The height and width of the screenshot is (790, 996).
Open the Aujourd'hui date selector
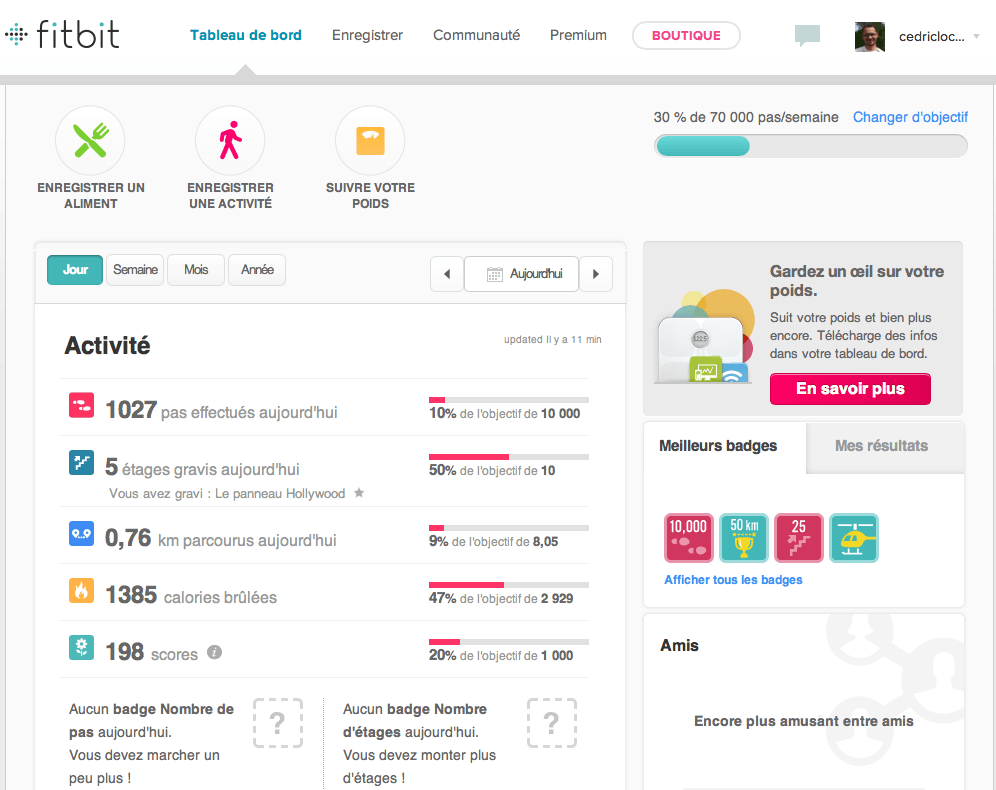[x=522, y=274]
